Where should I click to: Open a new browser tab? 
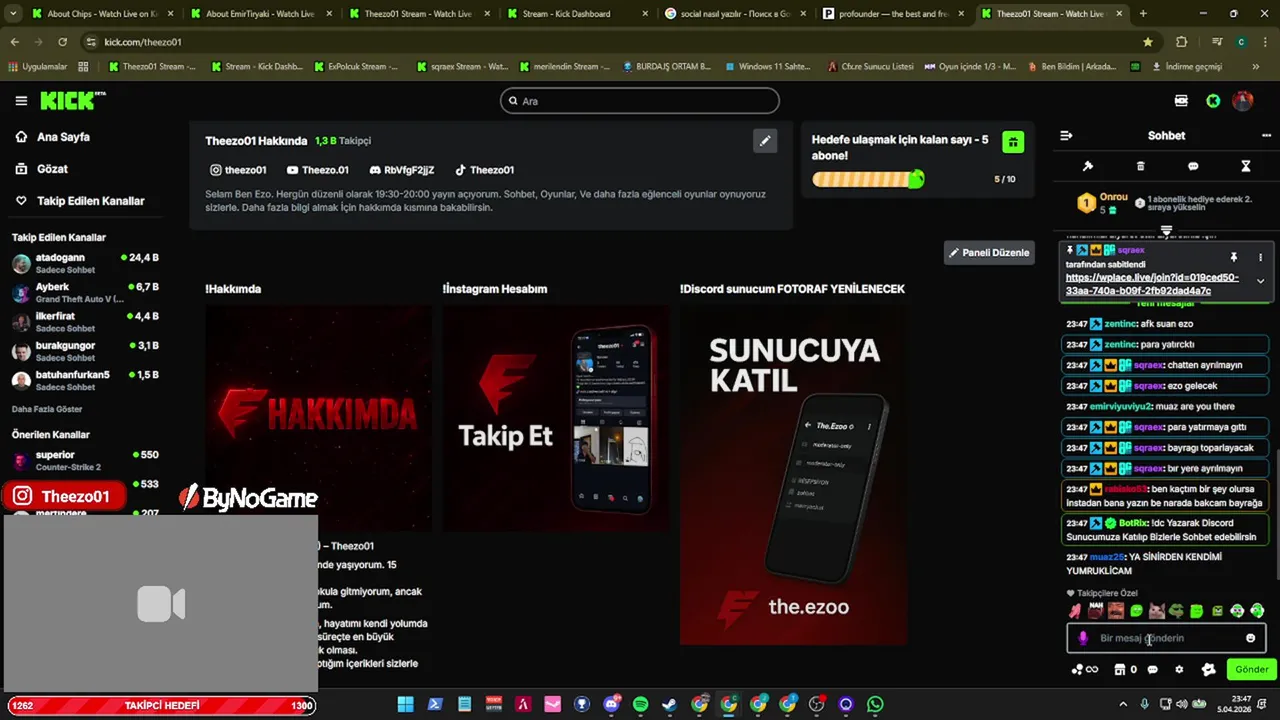1143,14
